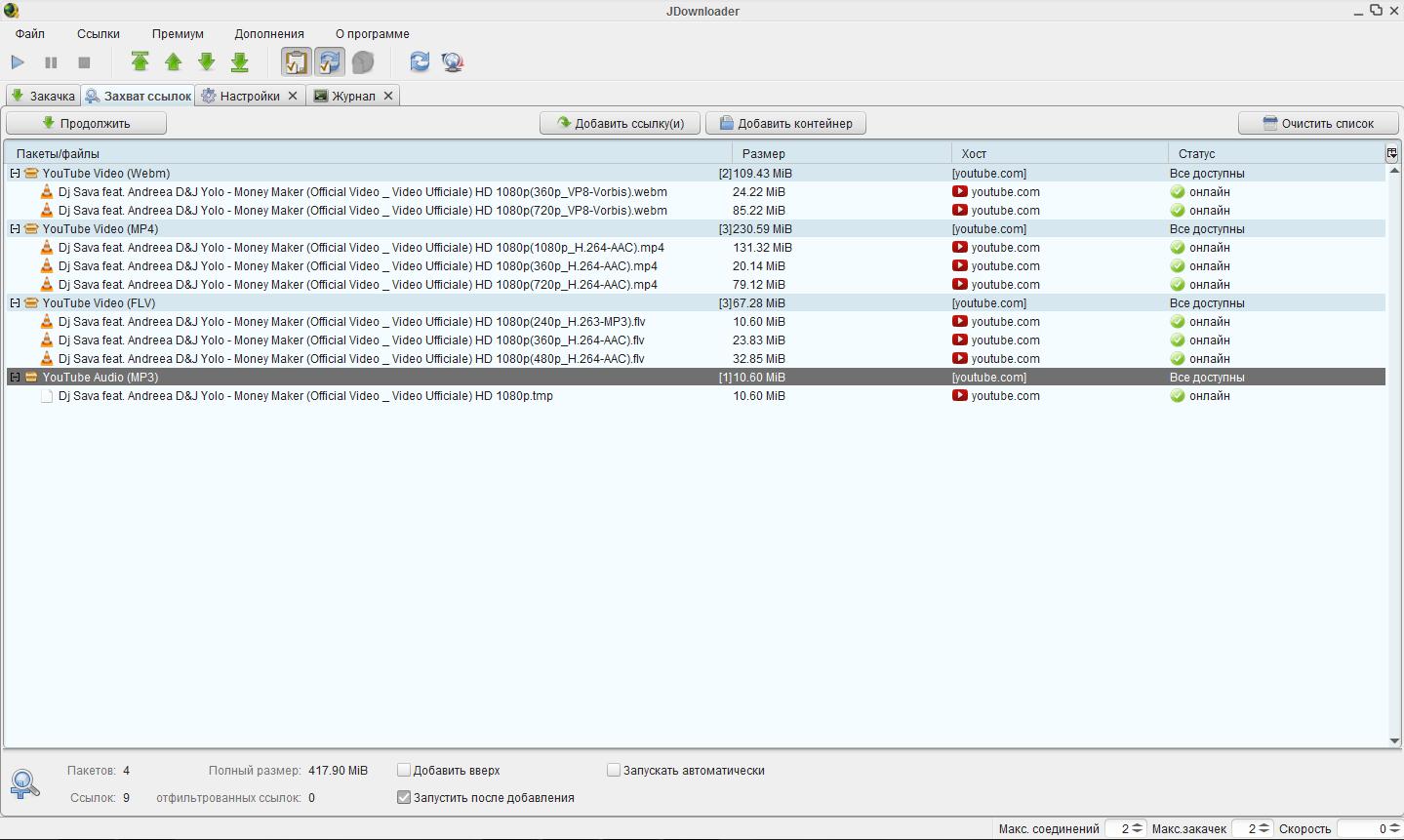Uncheck Запустить после добавления checkbox
This screenshot has width=1404, height=840.
point(404,798)
